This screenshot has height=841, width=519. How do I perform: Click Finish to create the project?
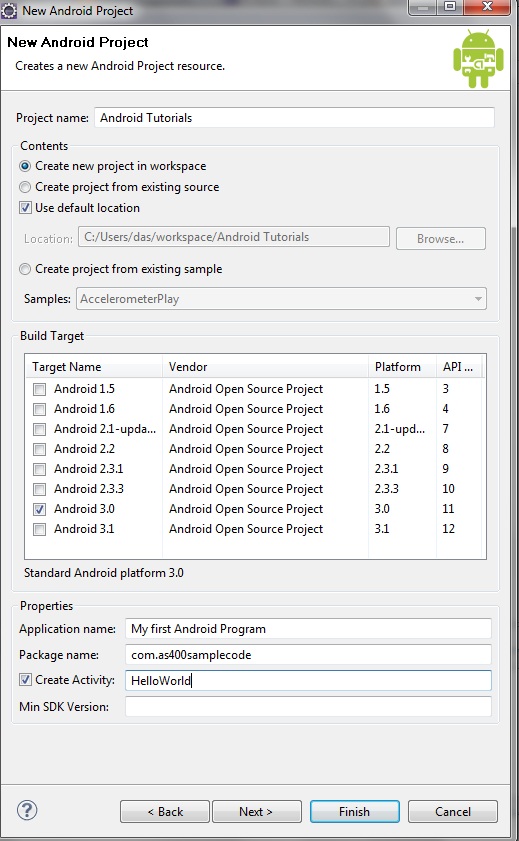354,812
